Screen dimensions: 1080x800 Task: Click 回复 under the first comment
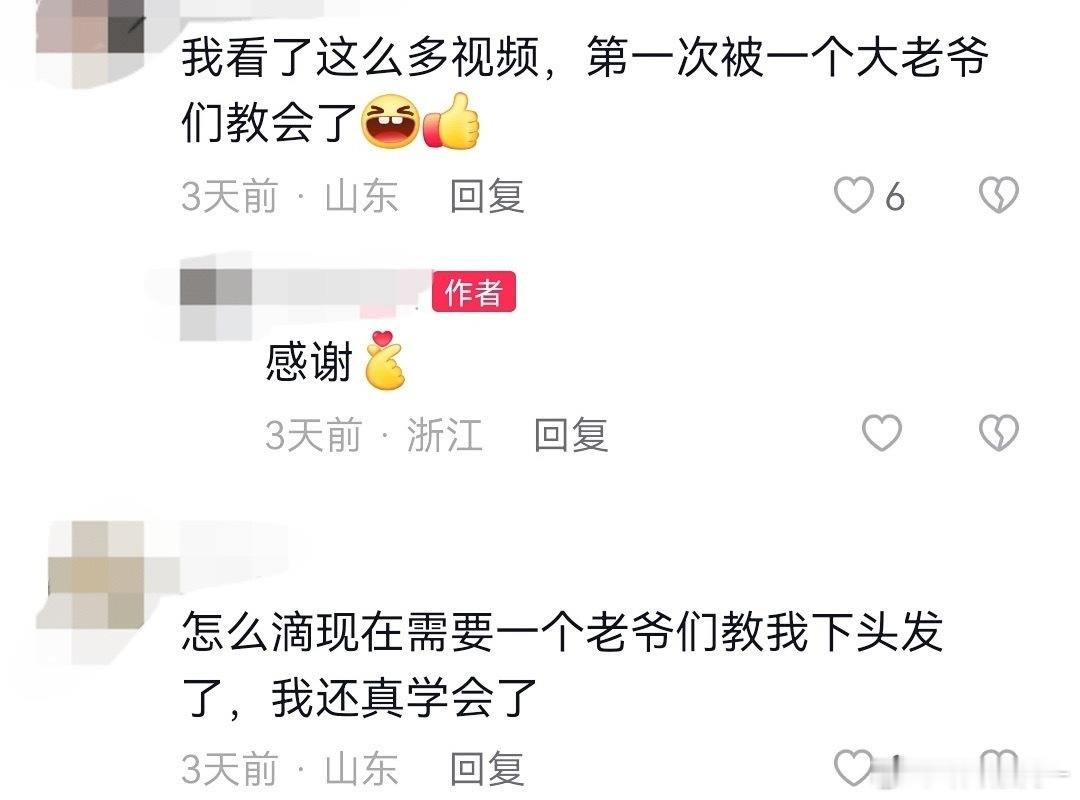pos(487,196)
